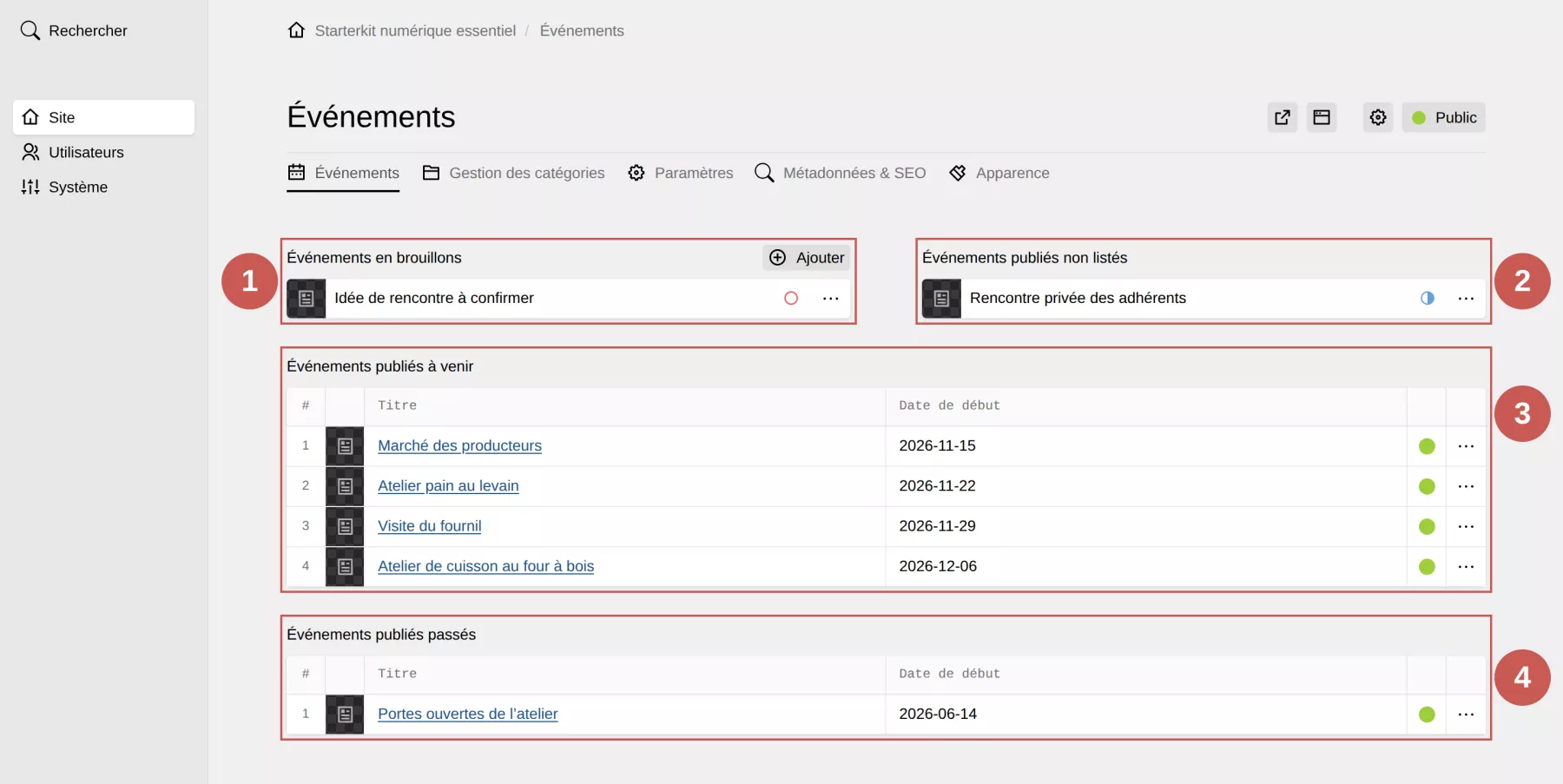Open options menu for Rencontre privée des adhérents

pyautogui.click(x=1467, y=298)
